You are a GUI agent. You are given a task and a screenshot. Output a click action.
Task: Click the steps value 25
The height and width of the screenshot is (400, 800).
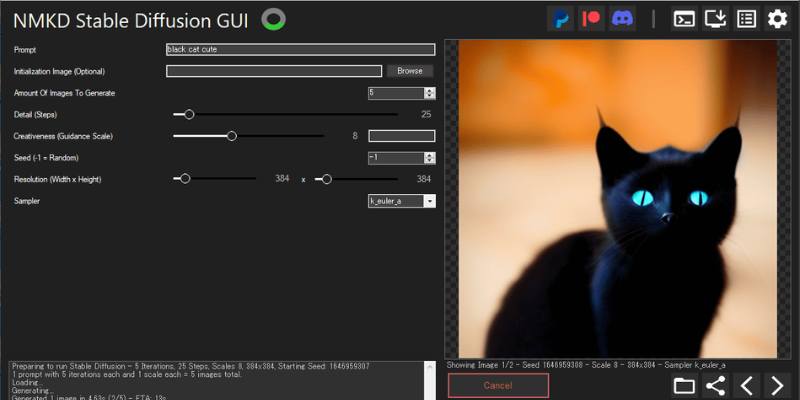(x=426, y=114)
